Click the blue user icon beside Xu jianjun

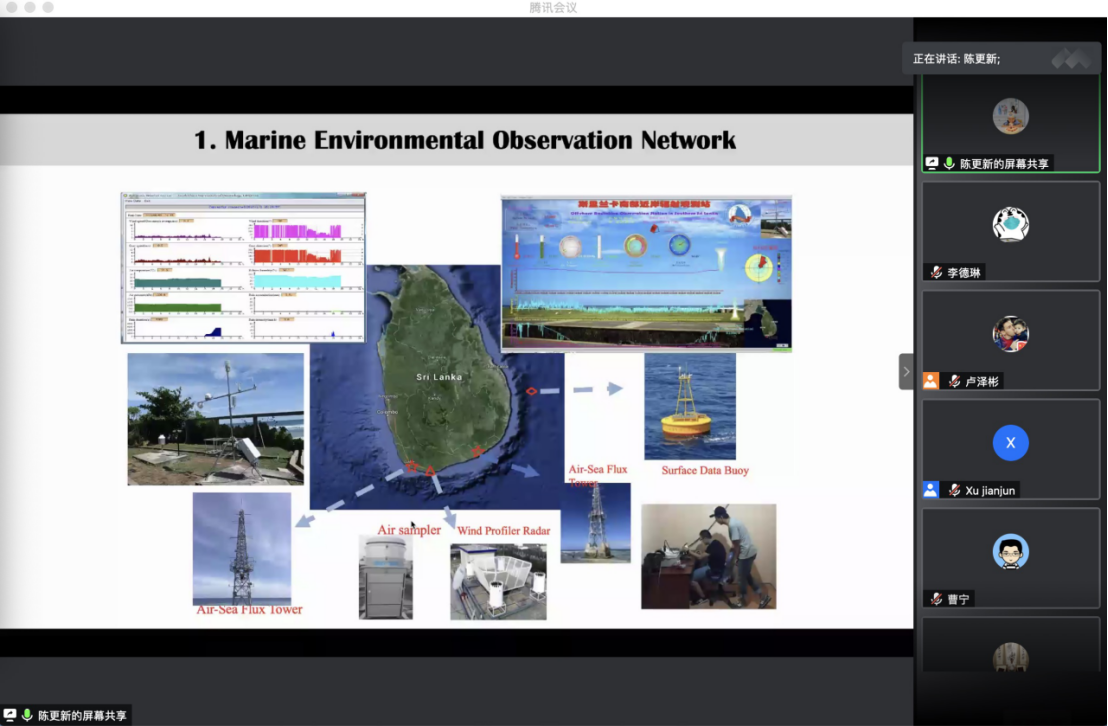click(x=931, y=490)
